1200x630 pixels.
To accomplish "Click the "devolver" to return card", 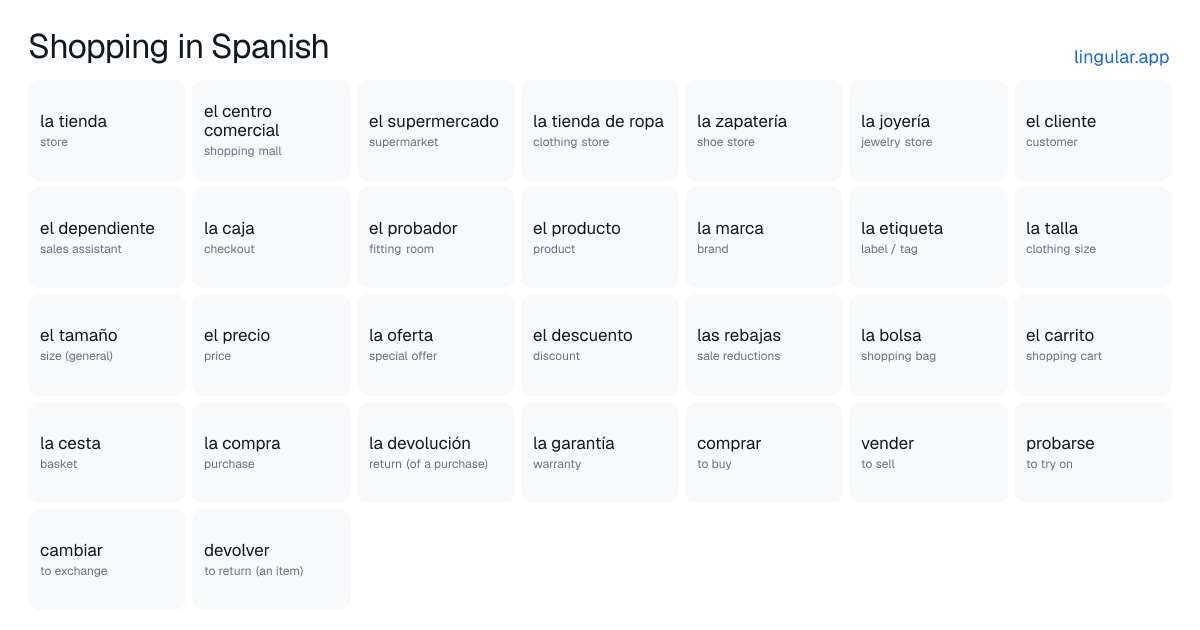I will [x=271, y=559].
